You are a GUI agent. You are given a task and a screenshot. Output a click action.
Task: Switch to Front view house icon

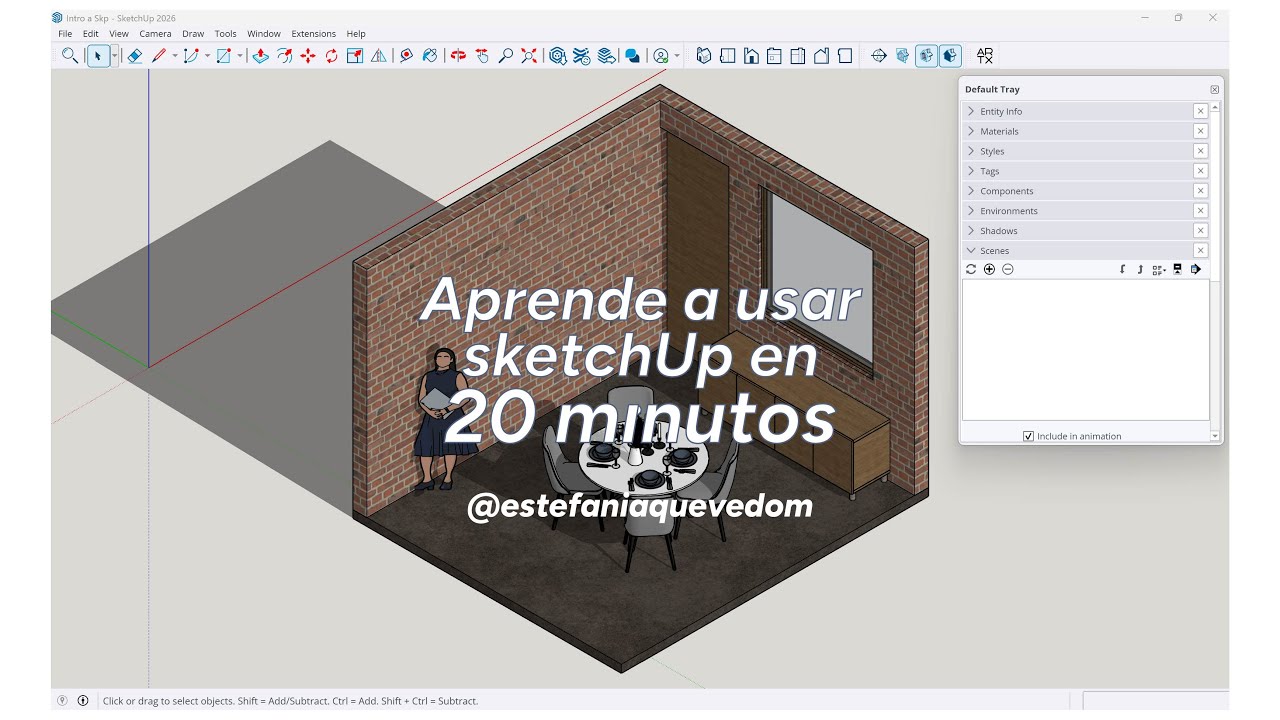click(x=751, y=56)
